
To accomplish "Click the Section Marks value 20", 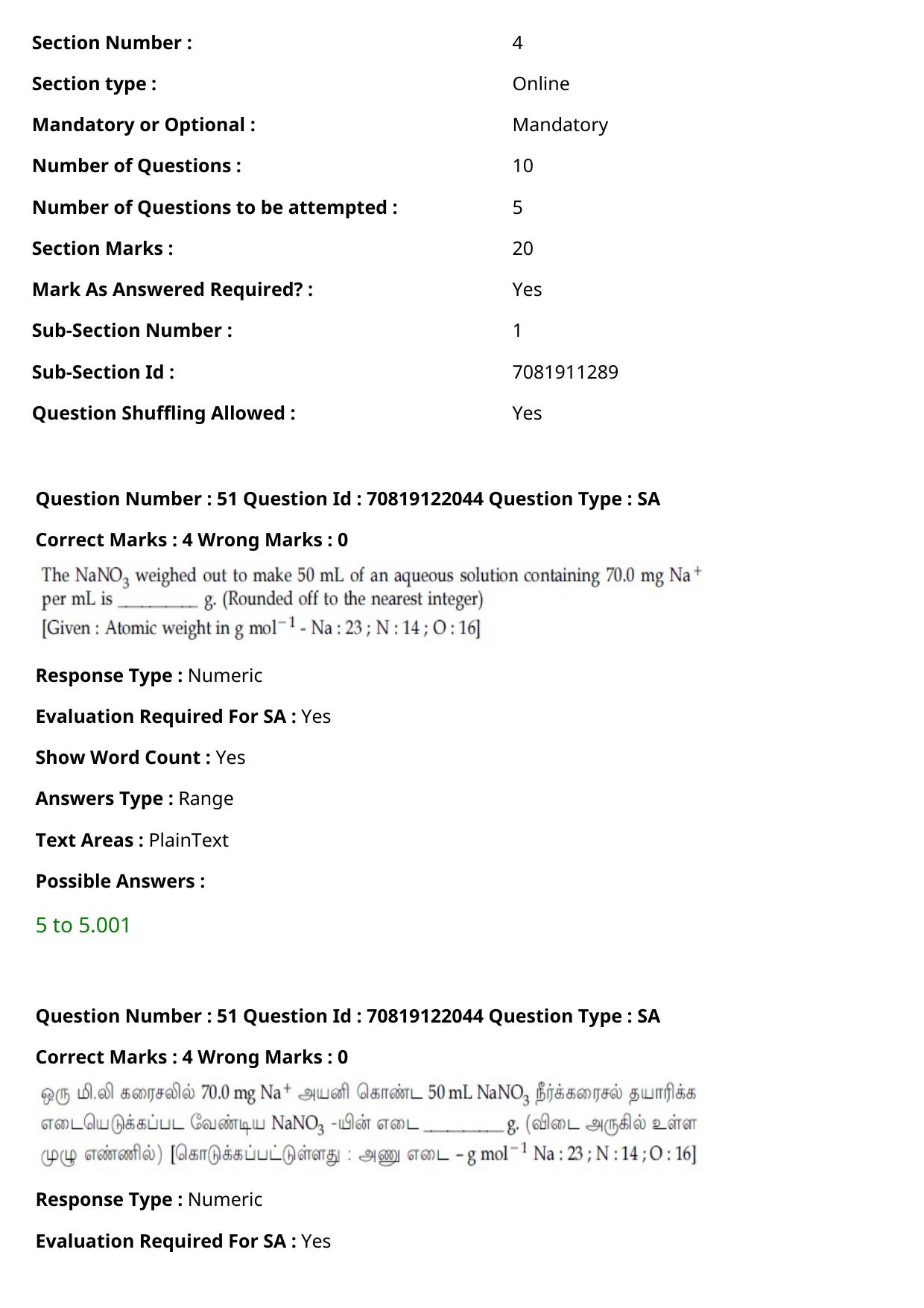I will tap(522, 248).
